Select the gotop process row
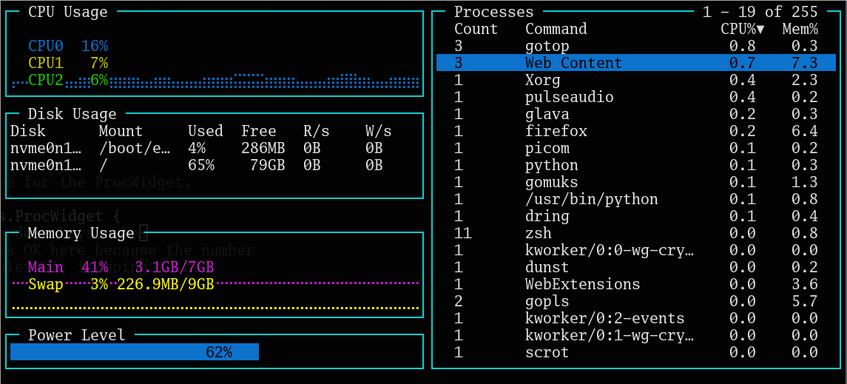847x384 pixels. pos(636,46)
